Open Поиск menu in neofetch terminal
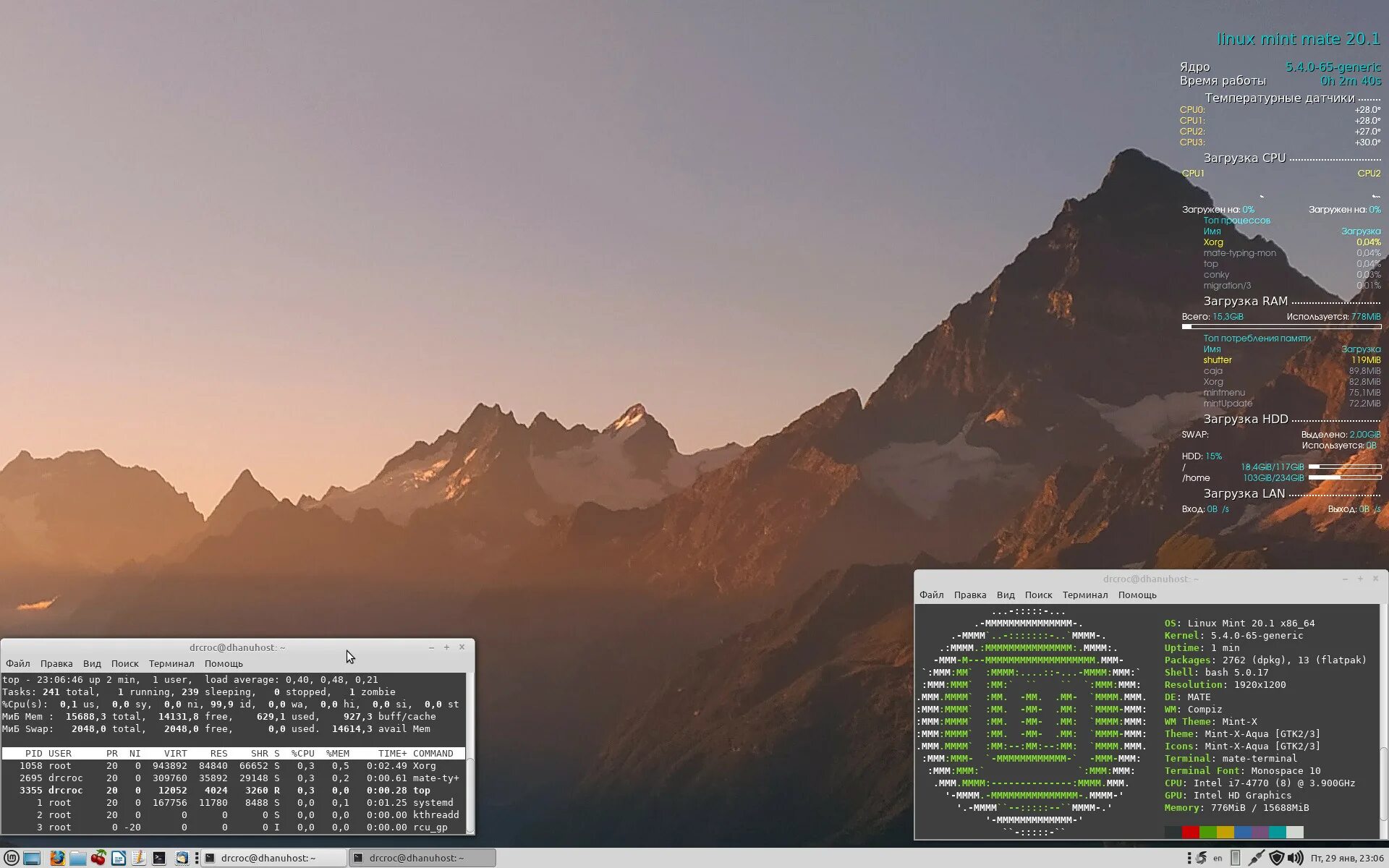The height and width of the screenshot is (868, 1389). [x=1038, y=595]
